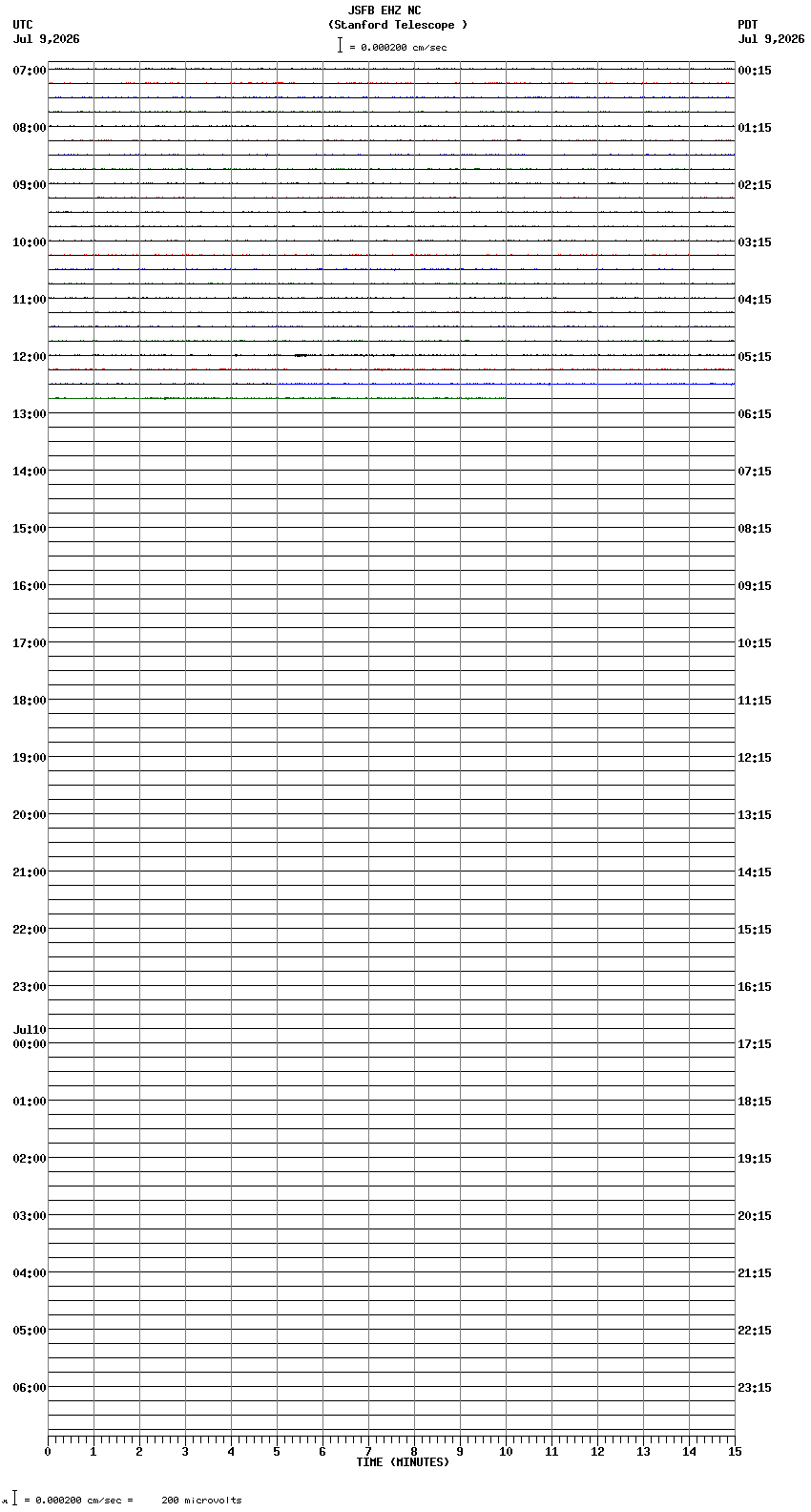
Task: Click the '08:15' PDT row label
Action: pyautogui.click(x=755, y=529)
